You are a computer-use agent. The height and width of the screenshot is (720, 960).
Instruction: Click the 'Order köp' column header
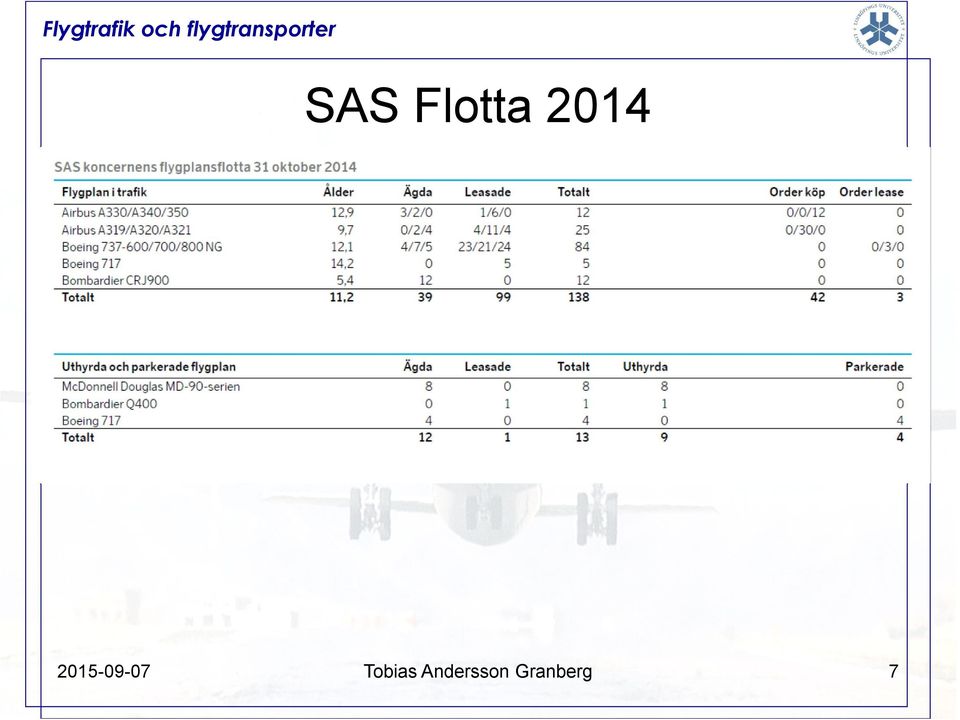[797, 192]
